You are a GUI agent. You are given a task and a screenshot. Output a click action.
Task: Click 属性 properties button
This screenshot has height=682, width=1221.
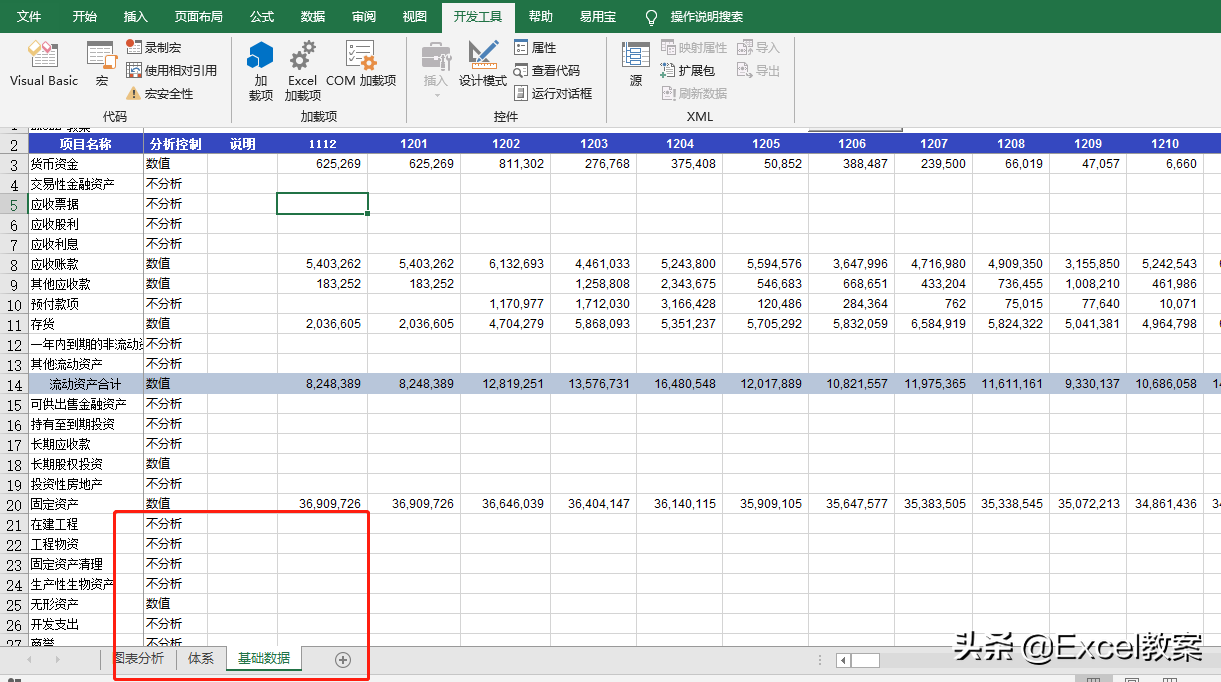(x=535, y=47)
